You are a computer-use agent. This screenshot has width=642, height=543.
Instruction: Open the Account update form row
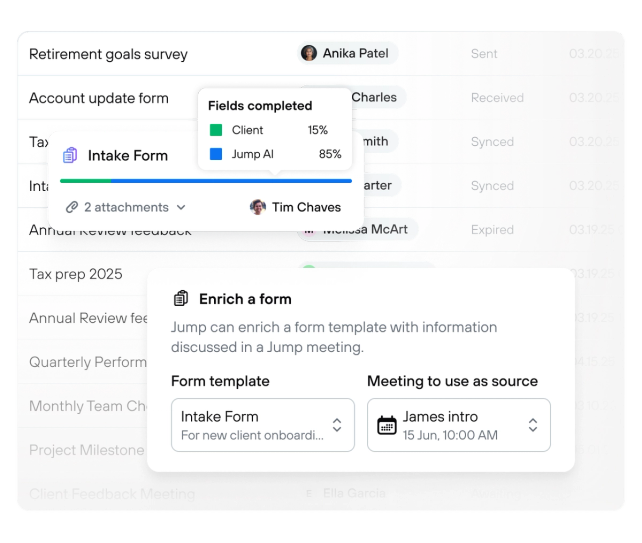[99, 98]
